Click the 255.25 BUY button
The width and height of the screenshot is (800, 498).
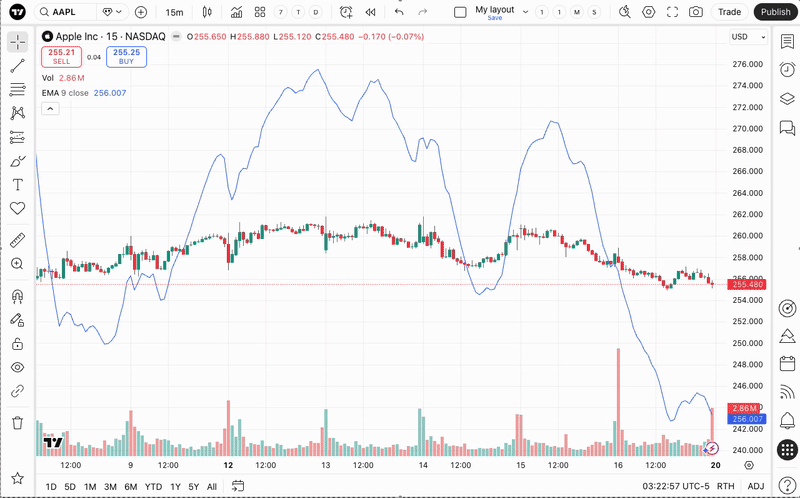(x=127, y=57)
